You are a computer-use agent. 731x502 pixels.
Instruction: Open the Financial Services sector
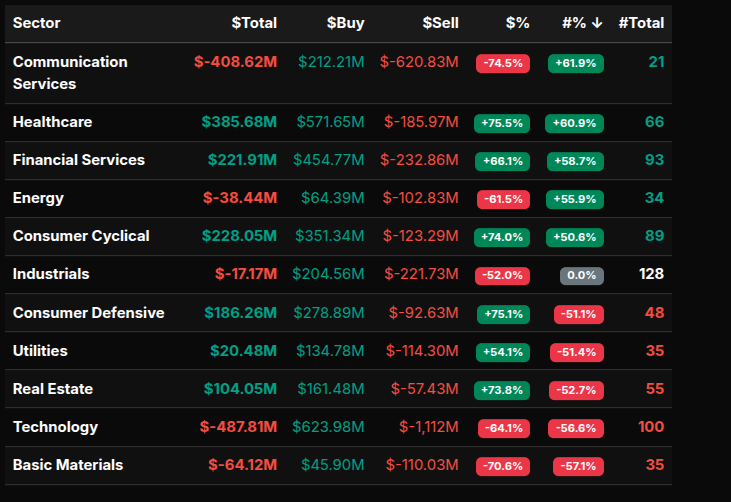(x=78, y=160)
